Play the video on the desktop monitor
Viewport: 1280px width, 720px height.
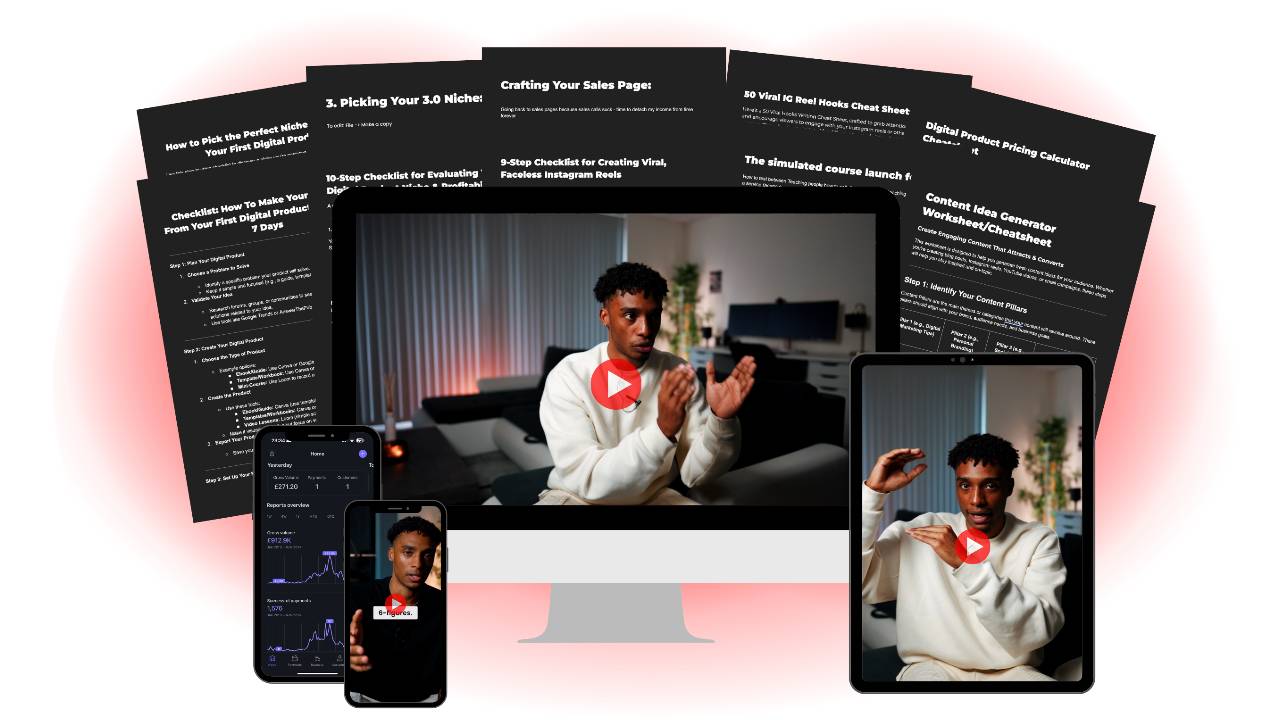click(616, 384)
